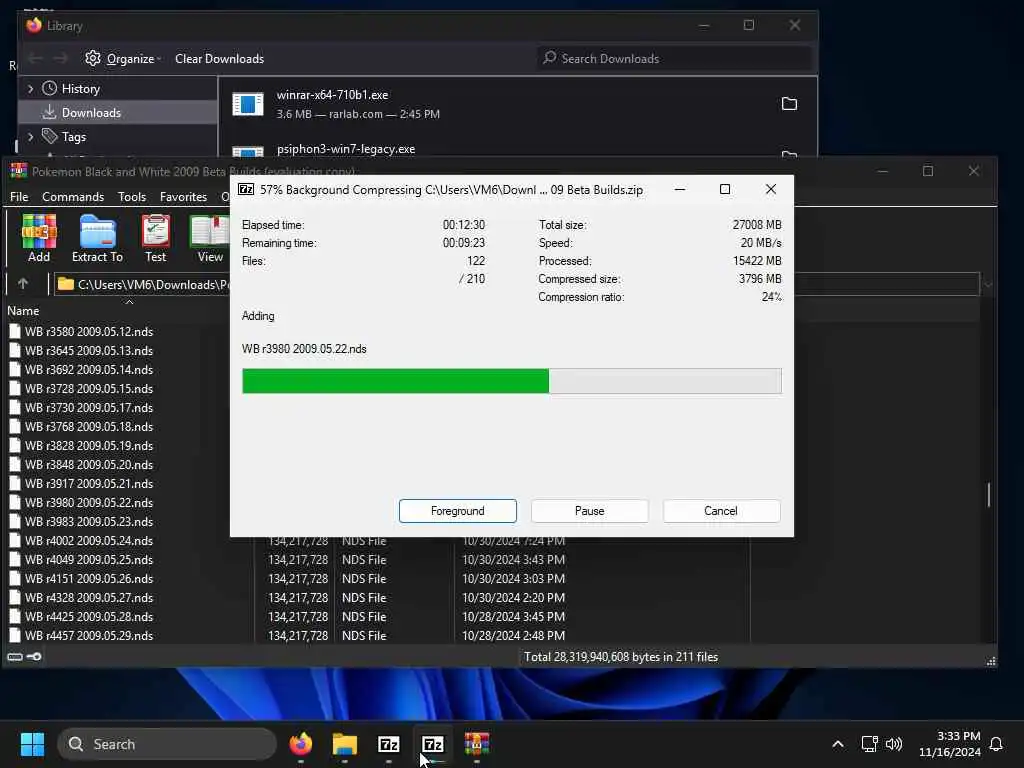This screenshot has height=768, width=1024.
Task: Sort by the Name column header
Action: [x=24, y=311]
